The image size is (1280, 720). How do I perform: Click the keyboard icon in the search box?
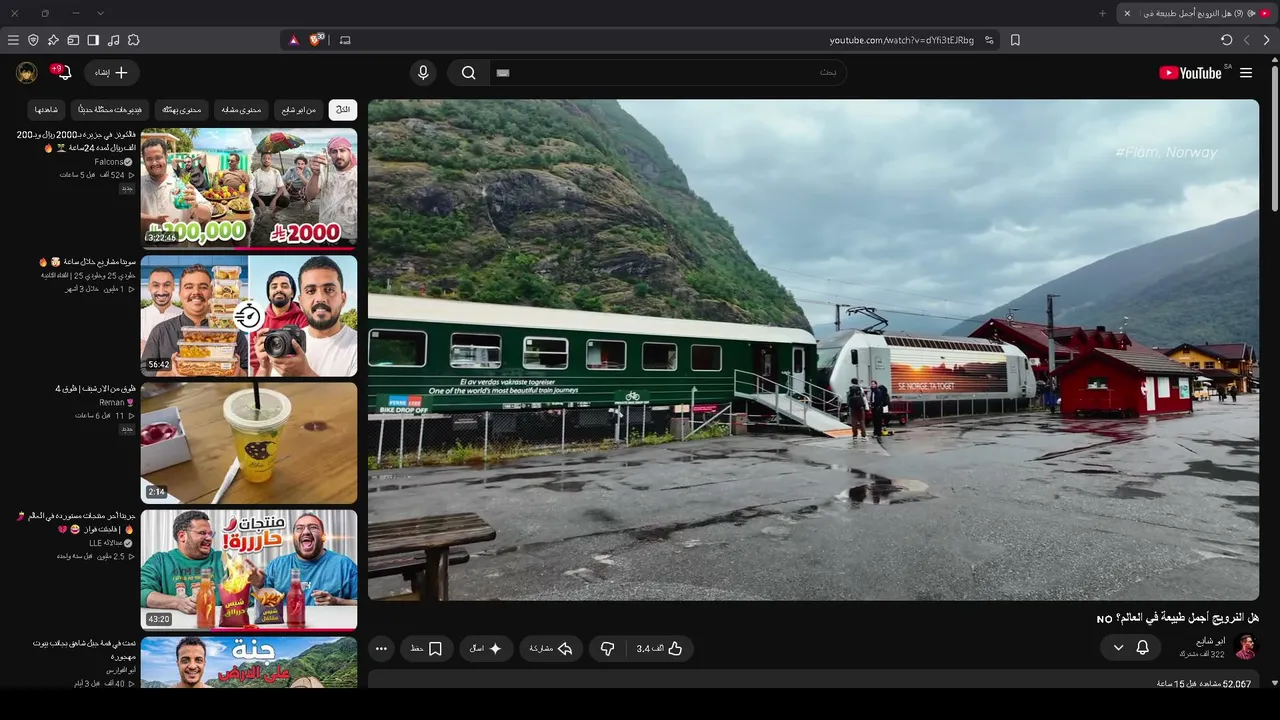(x=503, y=73)
